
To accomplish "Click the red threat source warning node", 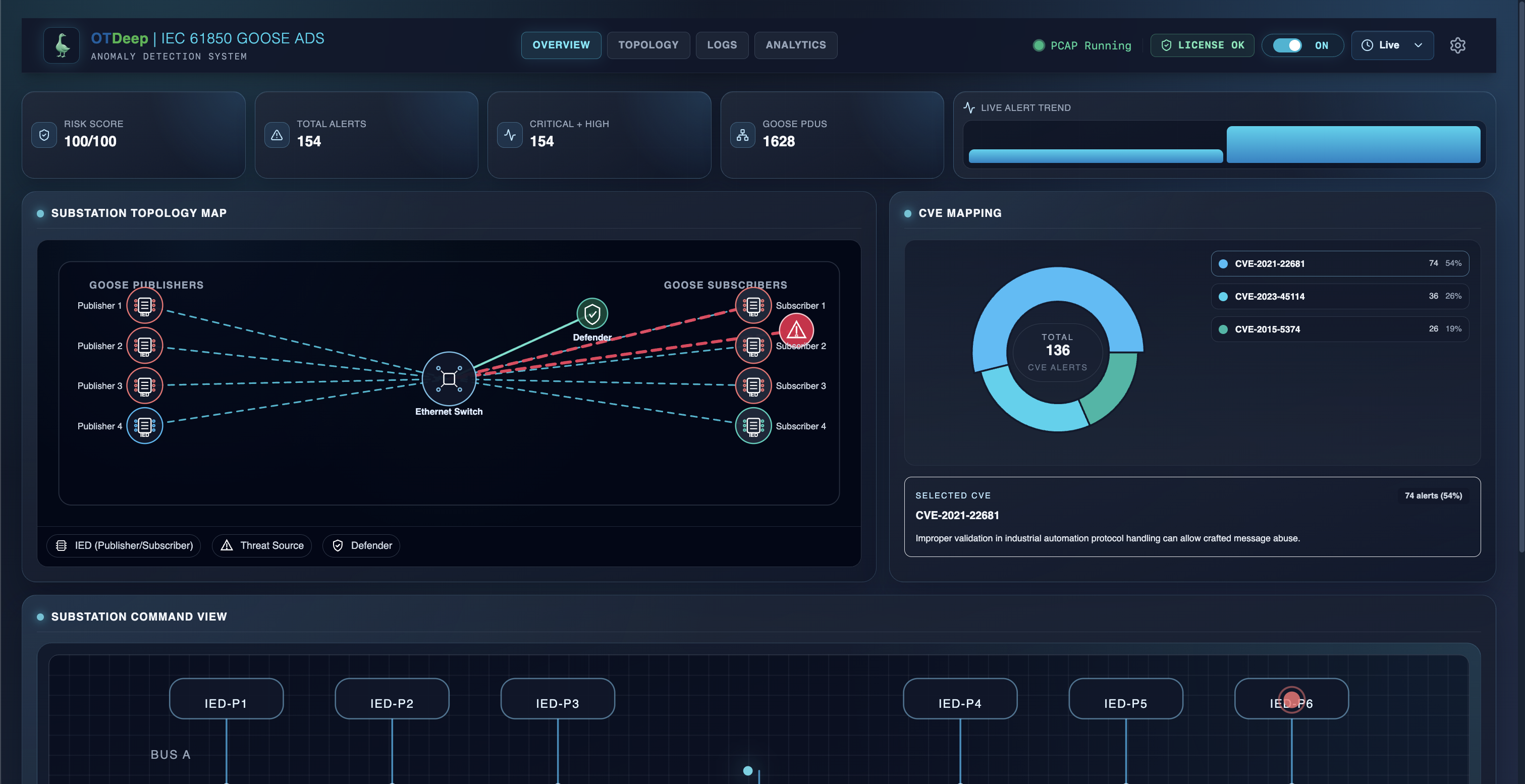I will tap(796, 330).
